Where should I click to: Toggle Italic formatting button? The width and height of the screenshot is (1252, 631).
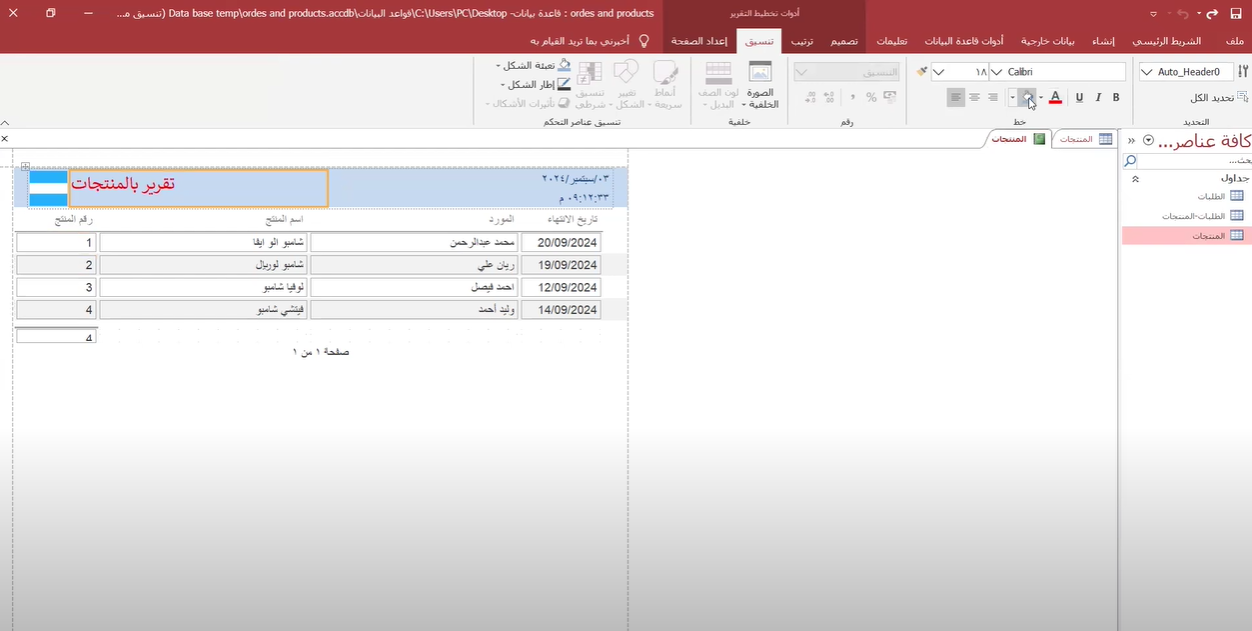tap(1098, 97)
